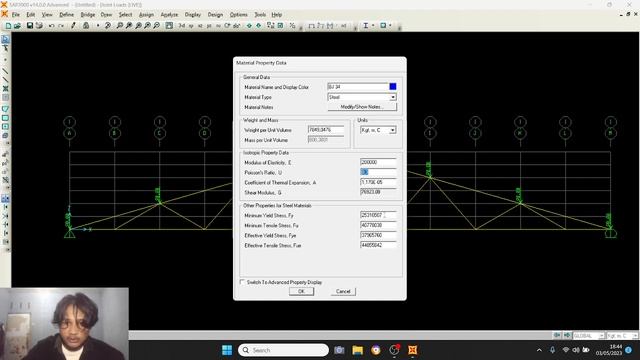This screenshot has height=360, width=640.
Task: Open the GLOBAL coordinate system dropdown
Action: coord(601,336)
